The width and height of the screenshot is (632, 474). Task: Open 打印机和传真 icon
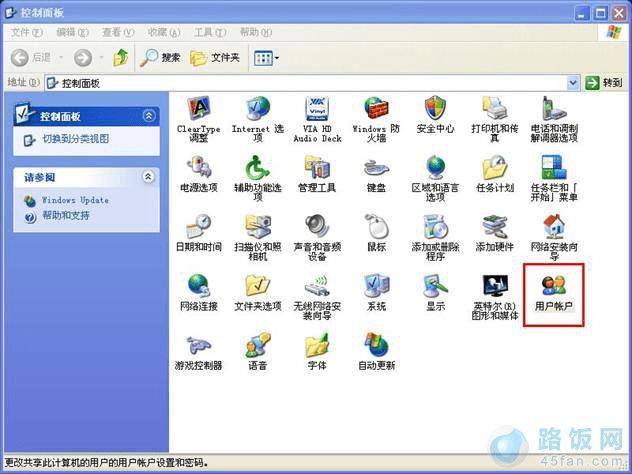[495, 109]
